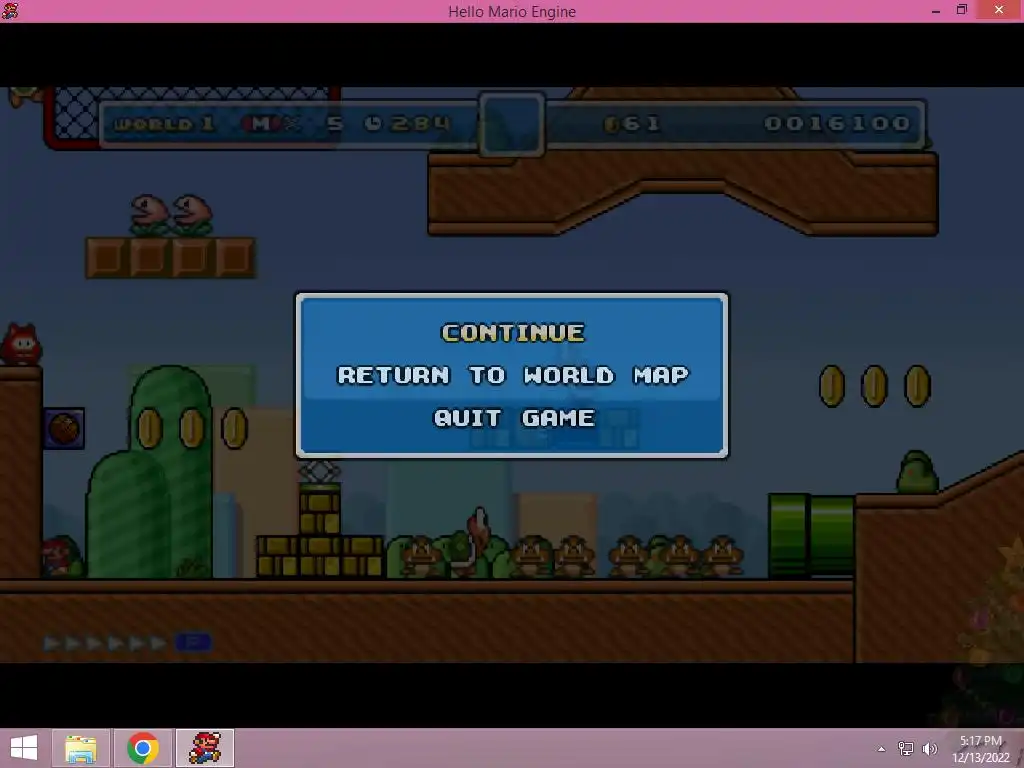Screen dimensions: 1024x768
Task: Minimize the Hello Mario Engine window
Action: [x=936, y=11]
